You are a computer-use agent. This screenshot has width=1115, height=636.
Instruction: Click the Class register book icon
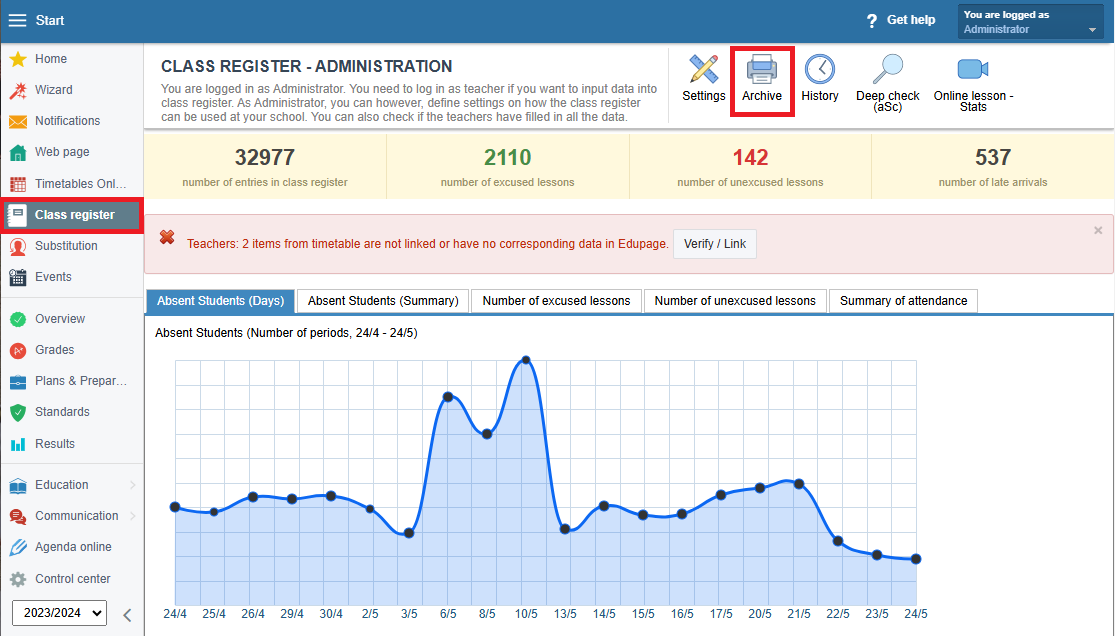(x=18, y=215)
